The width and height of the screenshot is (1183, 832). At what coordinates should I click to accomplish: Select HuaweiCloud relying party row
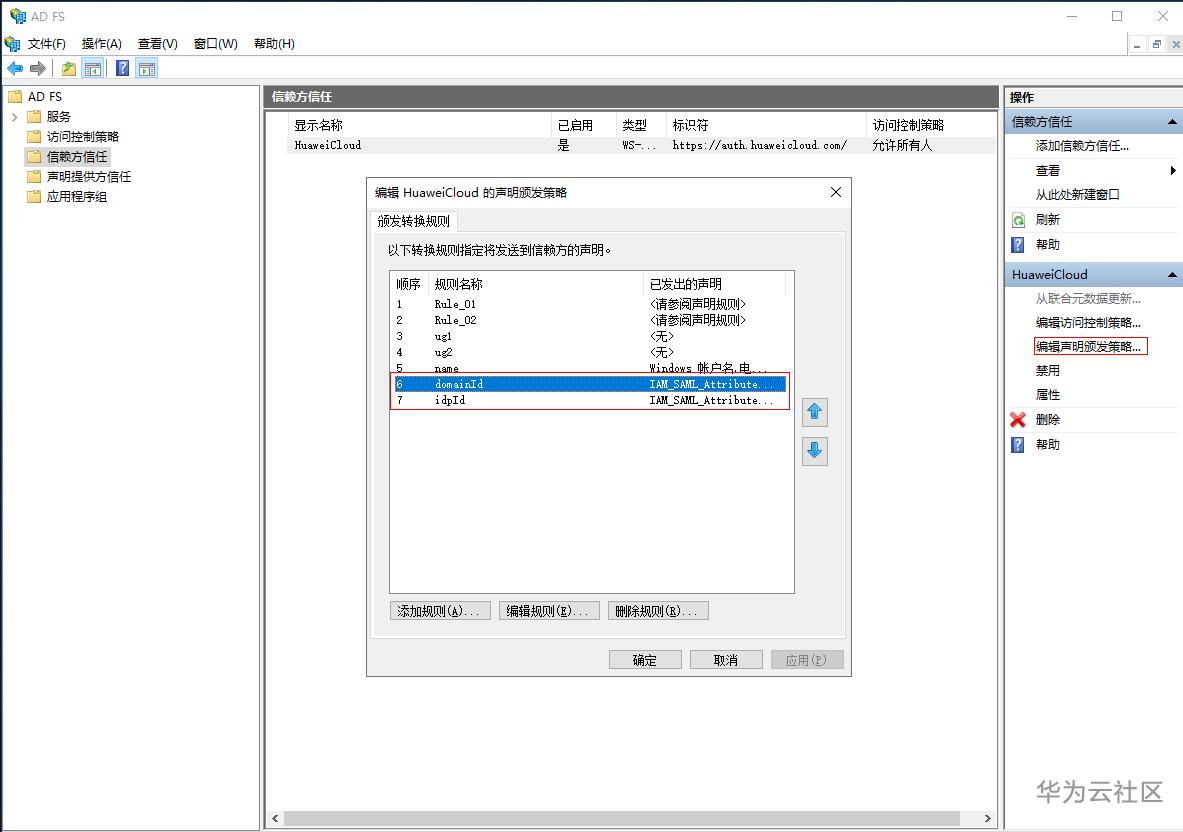pyautogui.click(x=641, y=145)
